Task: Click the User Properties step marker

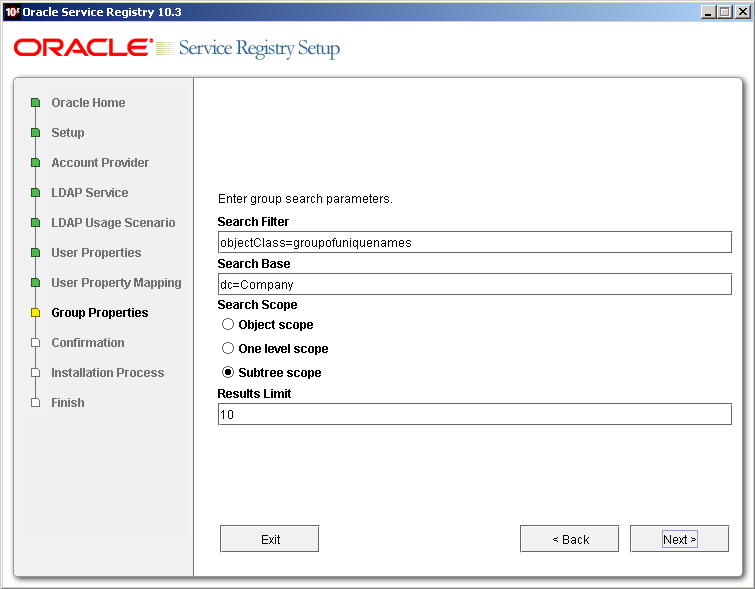Action: pyautogui.click(x=36, y=252)
